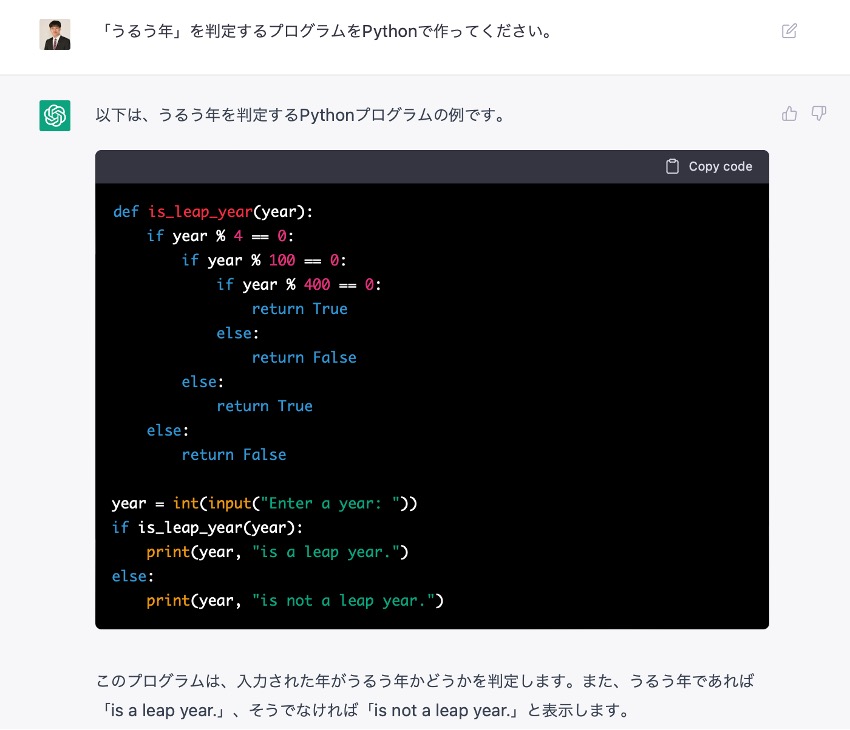Click the 'if year % 4 == 0' line

tap(220, 236)
